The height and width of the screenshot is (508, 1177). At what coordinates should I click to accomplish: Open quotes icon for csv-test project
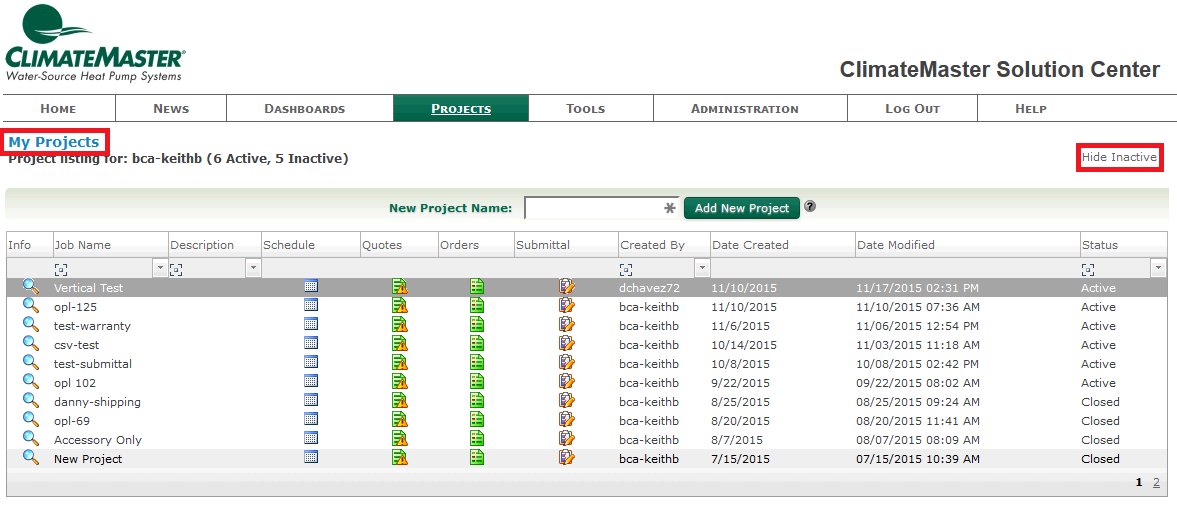click(x=400, y=344)
